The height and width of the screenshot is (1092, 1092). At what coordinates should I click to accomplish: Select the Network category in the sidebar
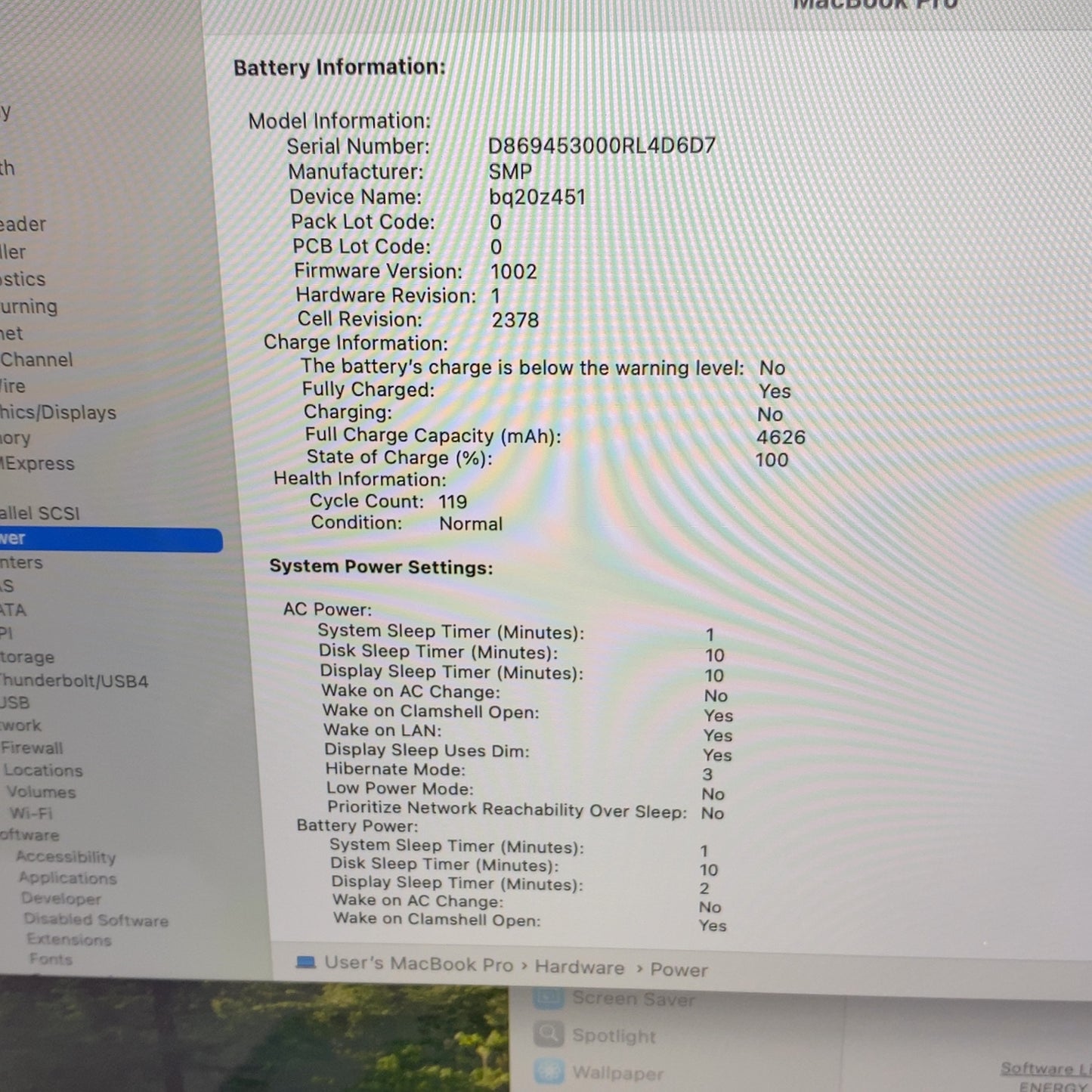[x=20, y=725]
